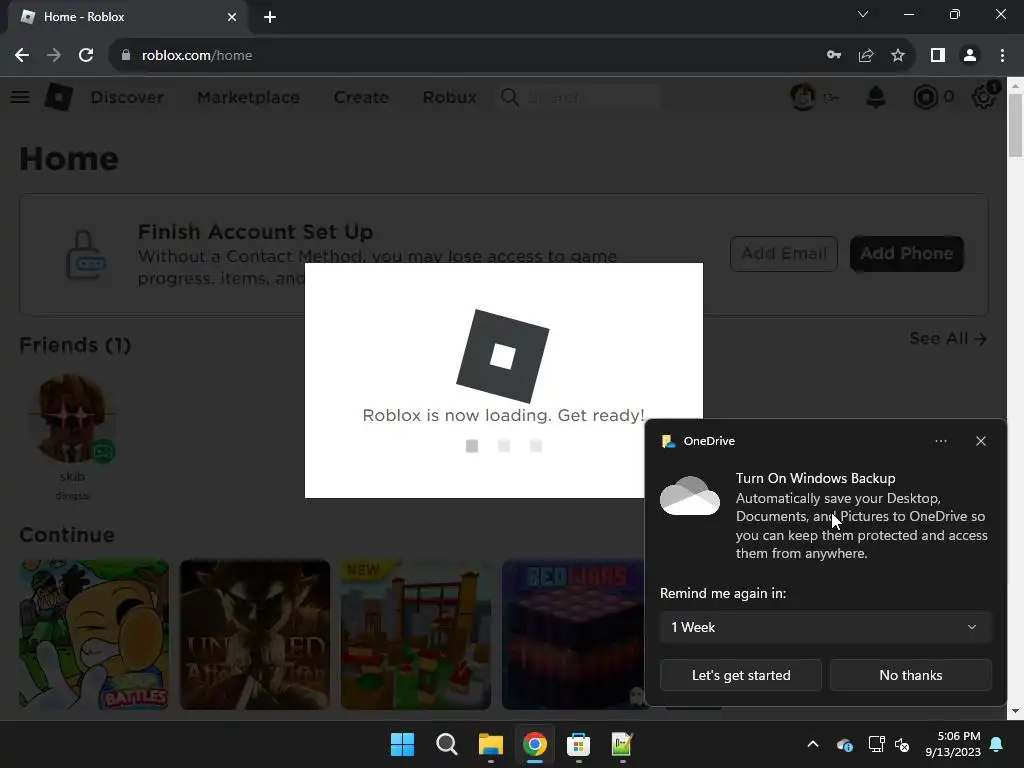Open the Battles game thumbnail
This screenshot has width=1024, height=768.
tap(94, 634)
